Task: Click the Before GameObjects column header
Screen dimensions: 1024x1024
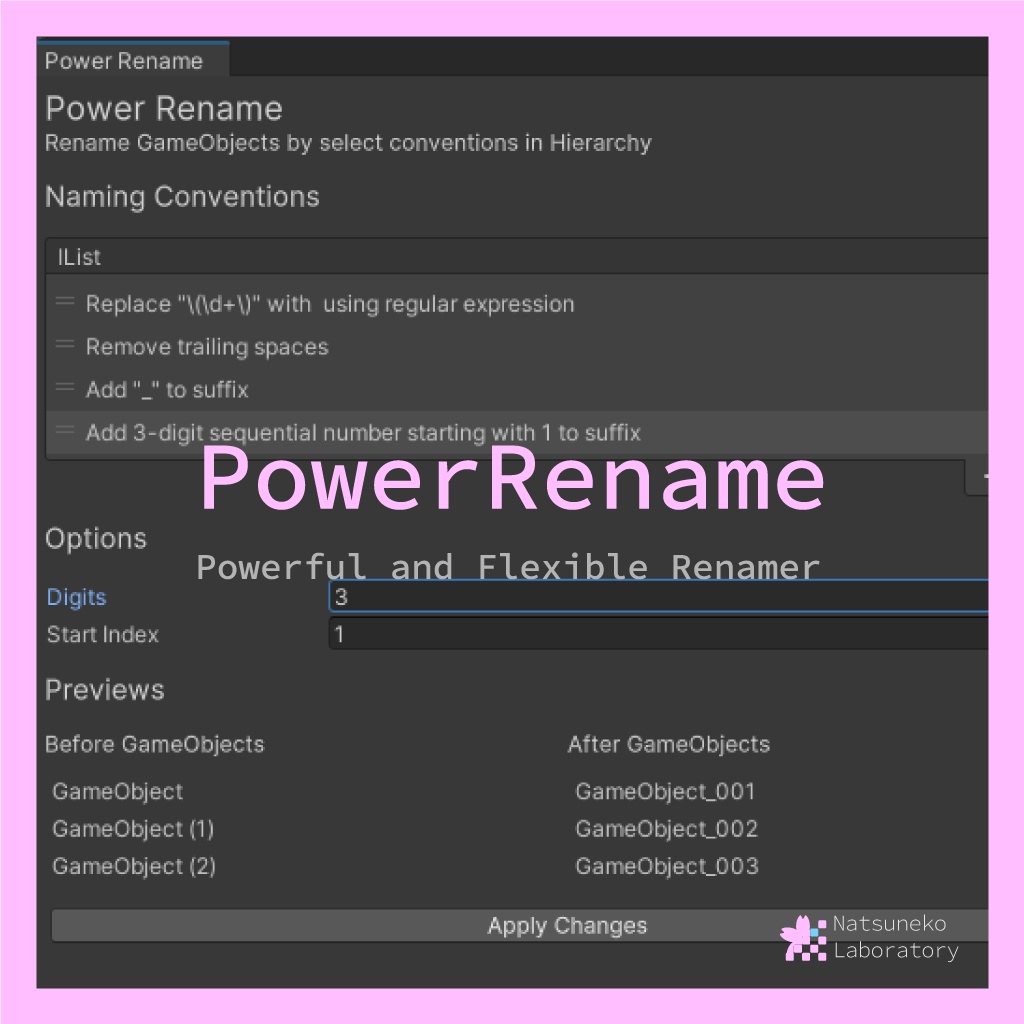Action: pos(155,744)
